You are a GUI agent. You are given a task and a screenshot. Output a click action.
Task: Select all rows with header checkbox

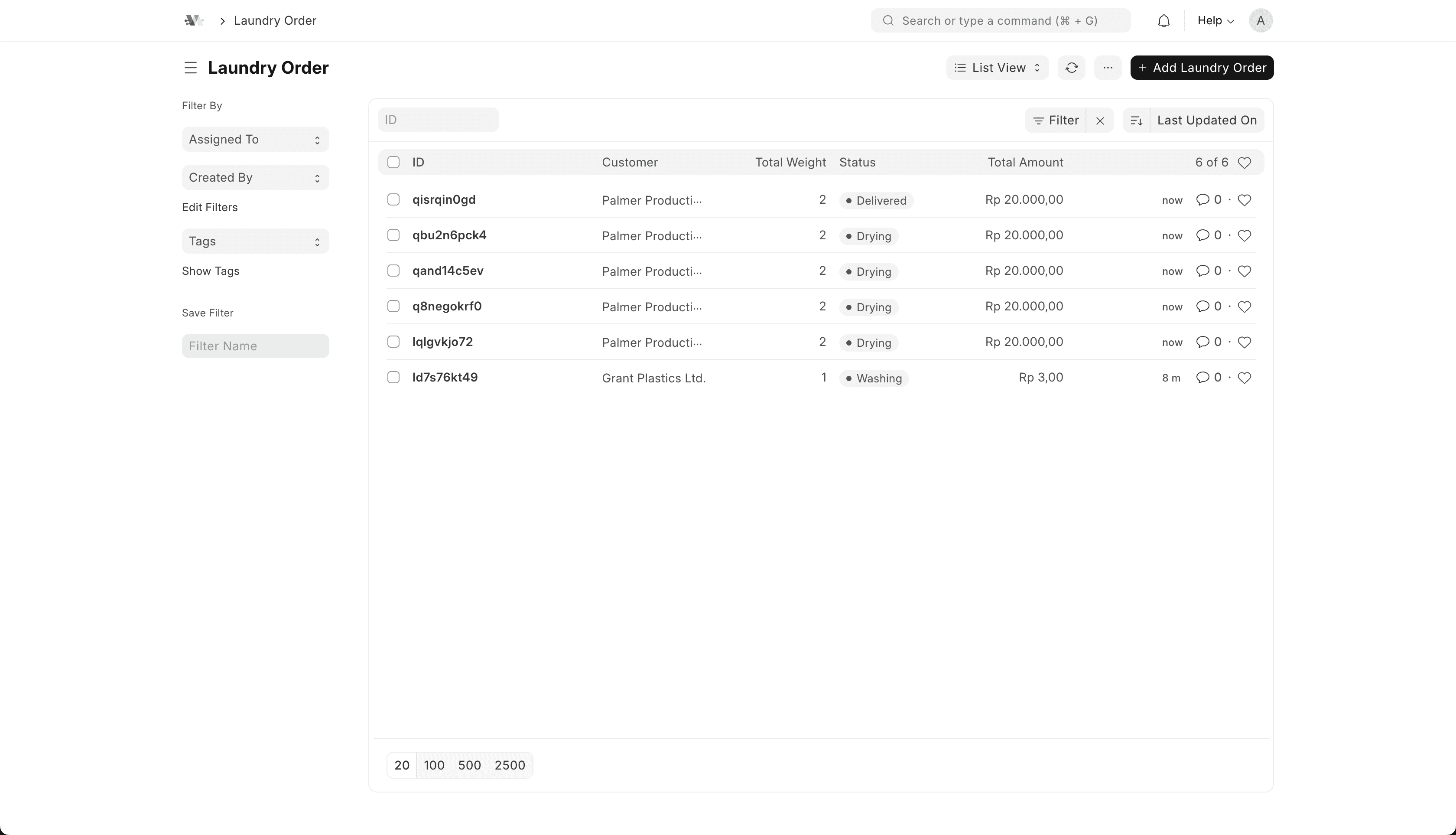tap(393, 162)
